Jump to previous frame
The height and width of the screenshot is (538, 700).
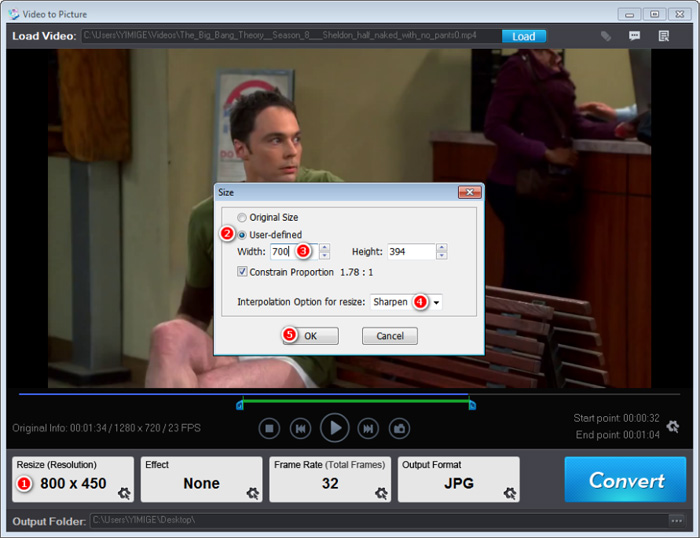coord(300,429)
